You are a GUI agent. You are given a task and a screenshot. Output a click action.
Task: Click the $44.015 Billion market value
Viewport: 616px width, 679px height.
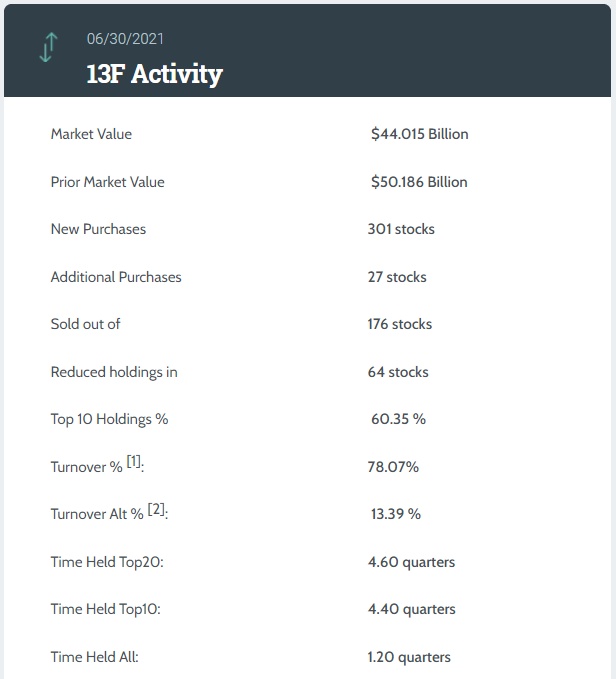419,134
